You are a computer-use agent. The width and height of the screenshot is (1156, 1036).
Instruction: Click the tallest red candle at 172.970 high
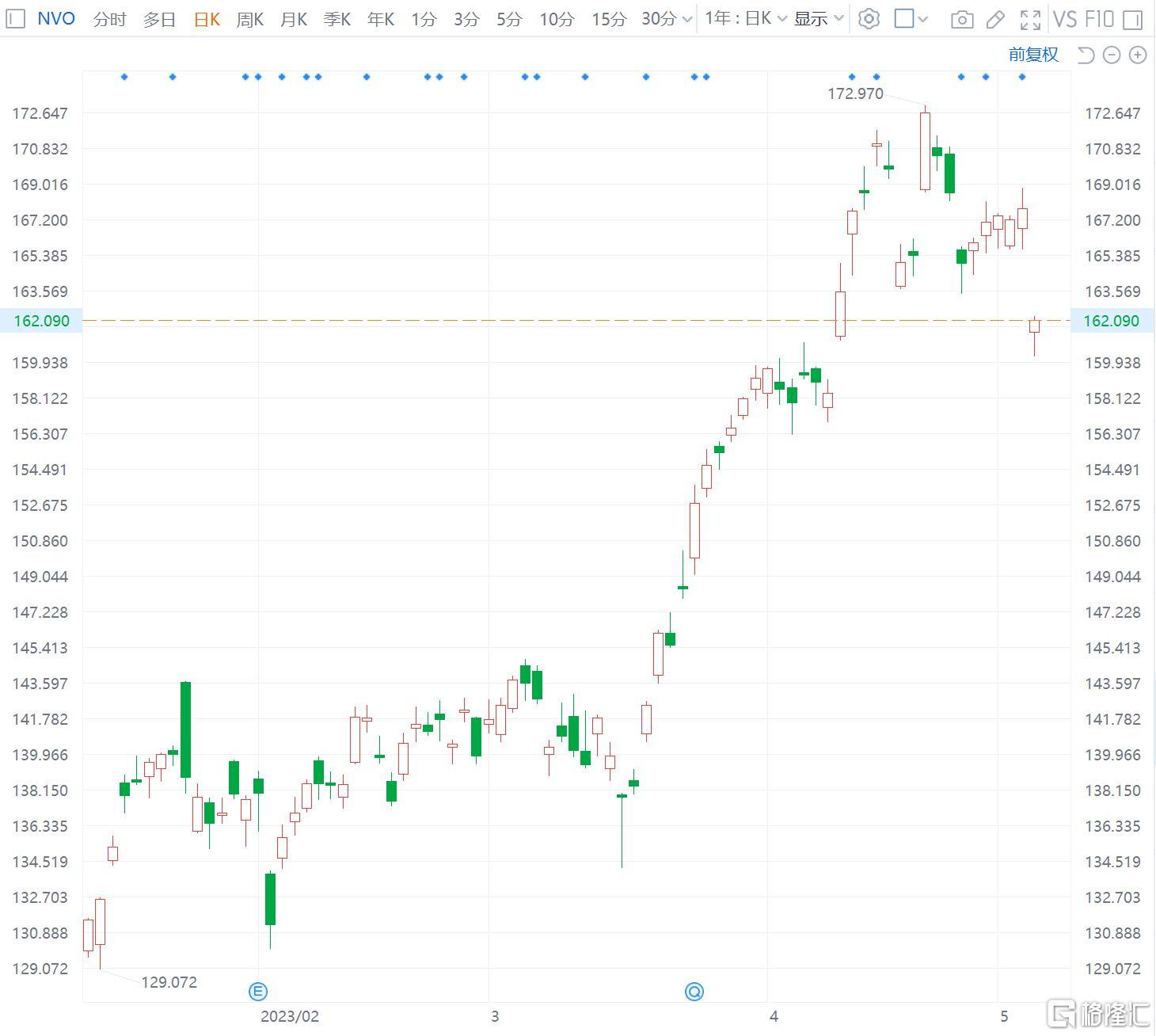point(925,150)
